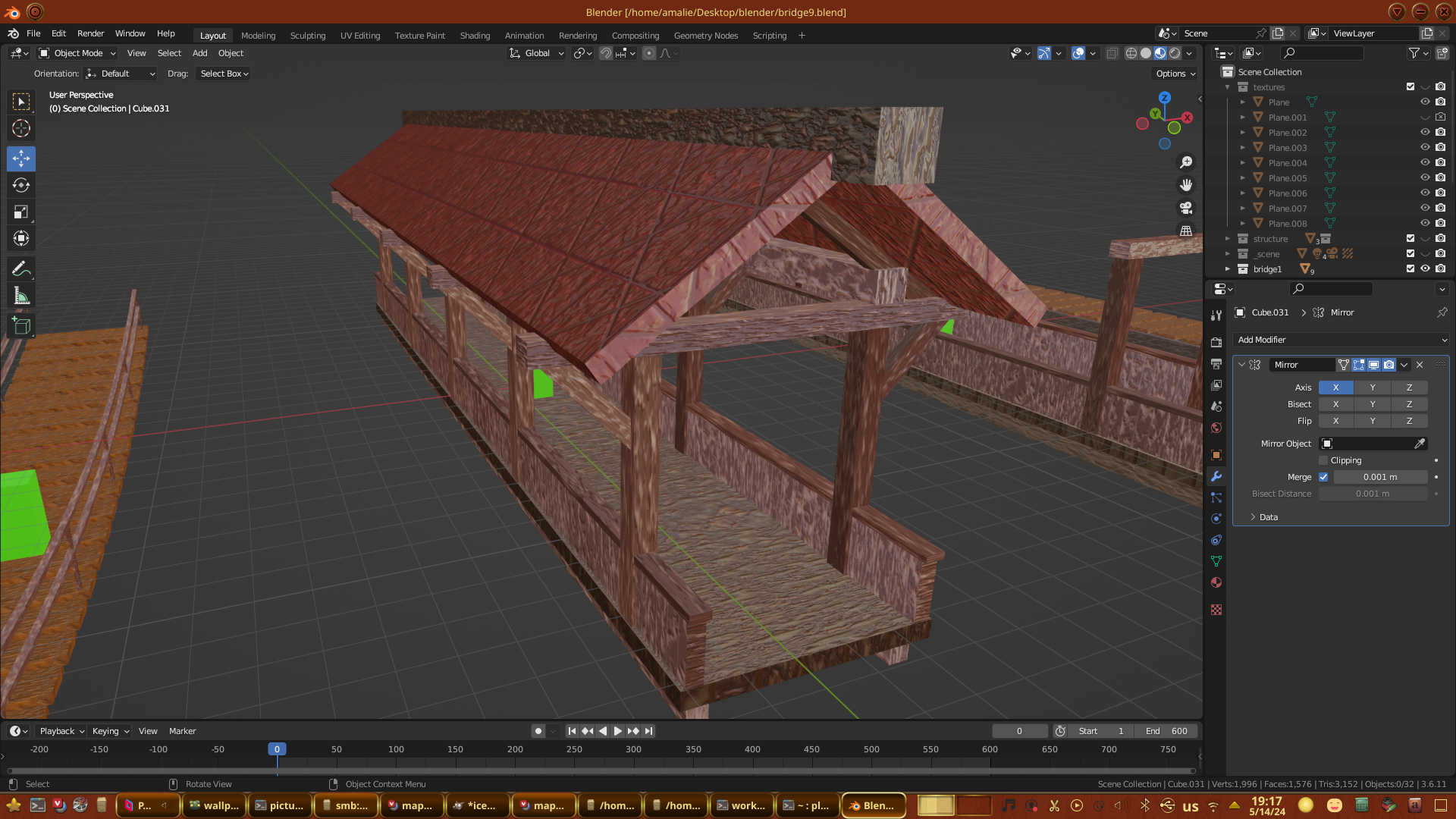The height and width of the screenshot is (819, 1456).
Task: Open the Render menu
Action: [90, 33]
